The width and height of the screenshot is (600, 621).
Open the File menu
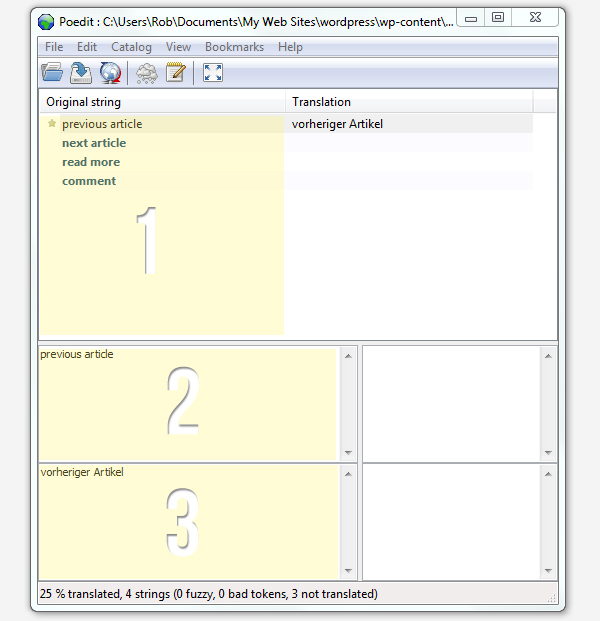[x=54, y=47]
